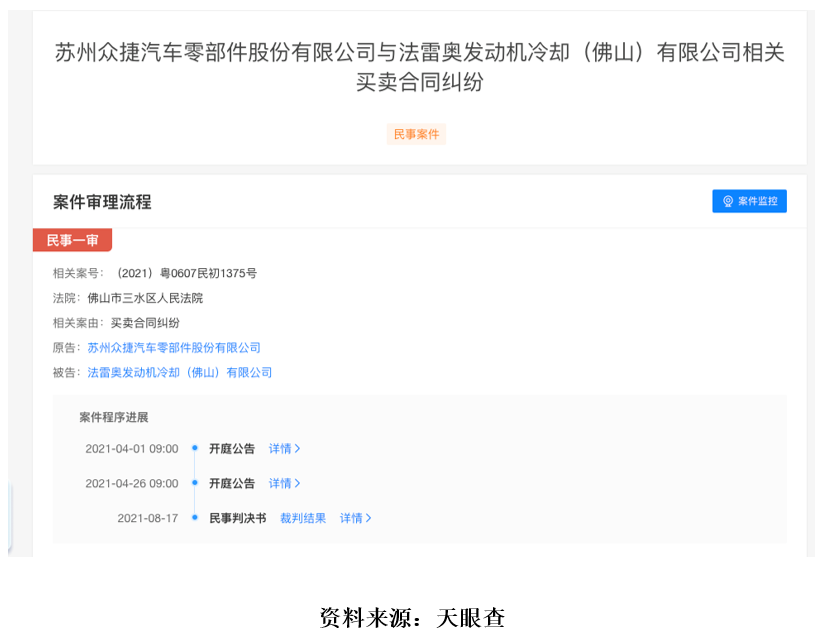
Task: Open the 裁判结果 link
Action: tap(303, 519)
